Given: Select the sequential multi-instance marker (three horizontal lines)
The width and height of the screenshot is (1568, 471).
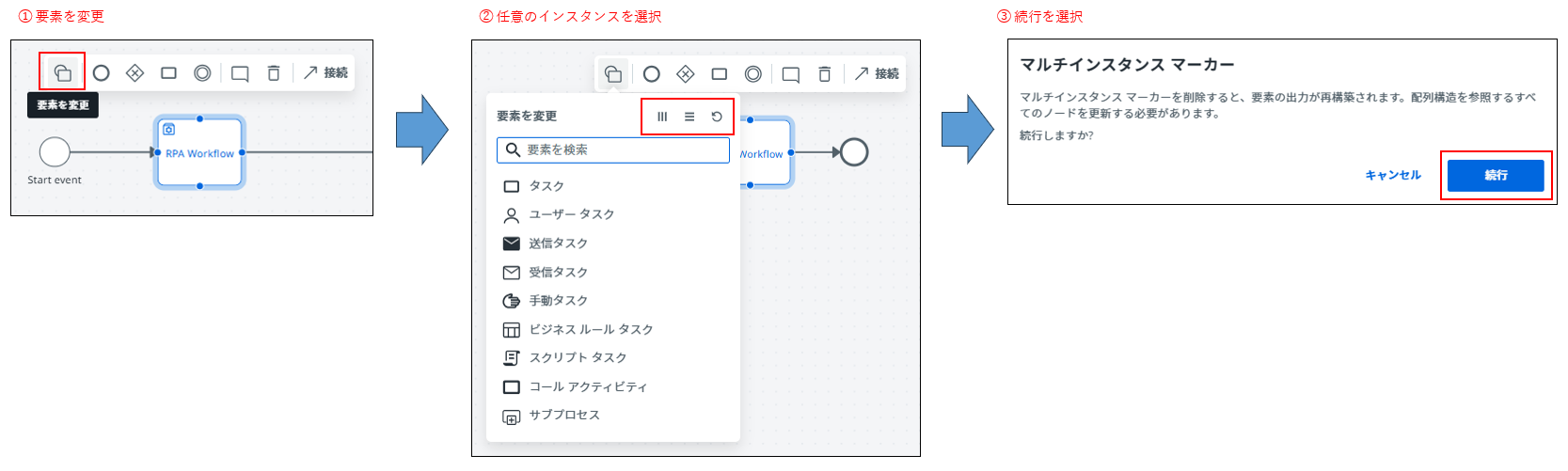Looking at the screenshot, I should coord(689,117).
